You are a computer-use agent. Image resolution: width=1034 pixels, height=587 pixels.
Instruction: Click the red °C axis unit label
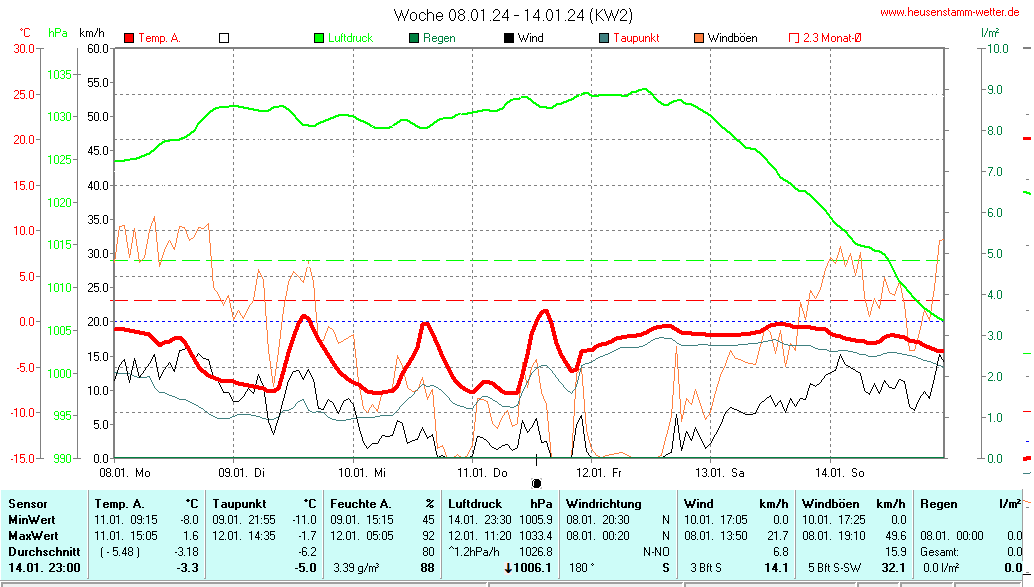tap(25, 33)
